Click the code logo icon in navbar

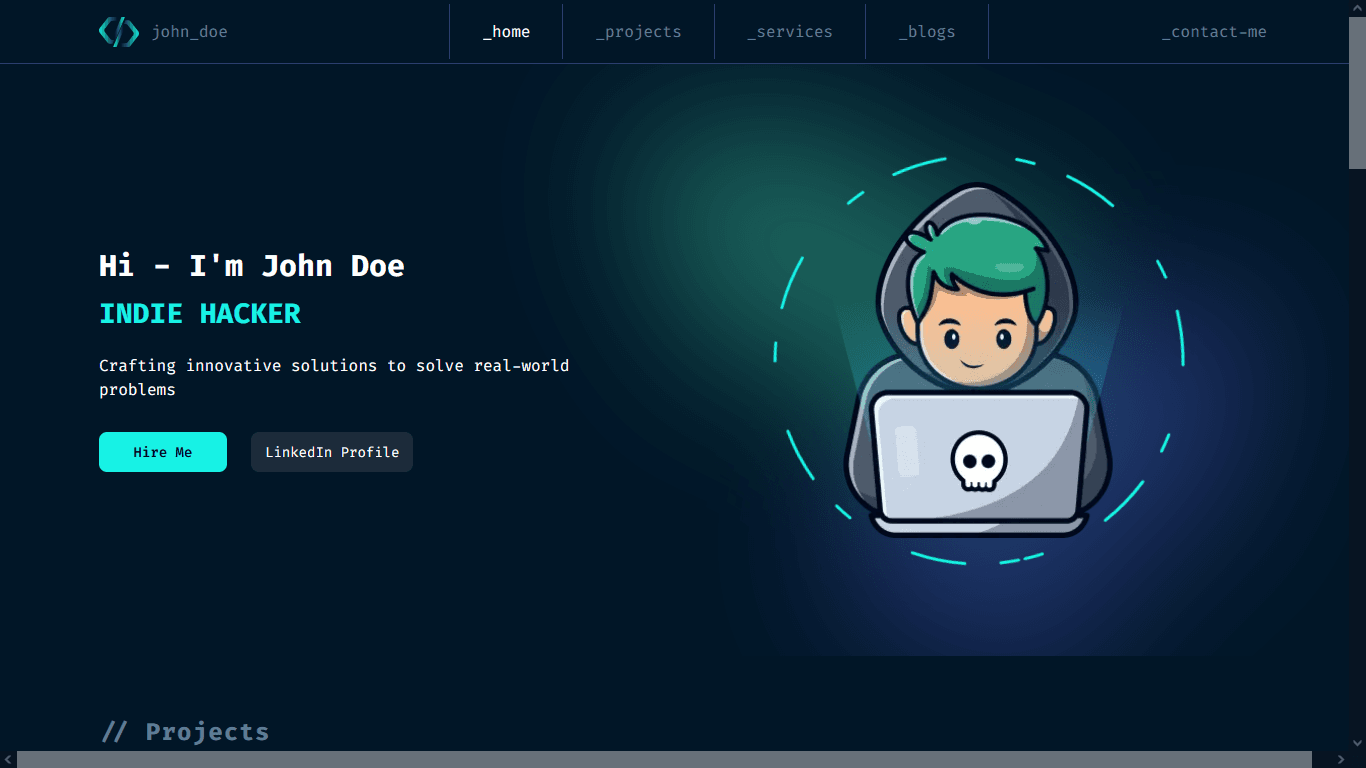pos(119,31)
